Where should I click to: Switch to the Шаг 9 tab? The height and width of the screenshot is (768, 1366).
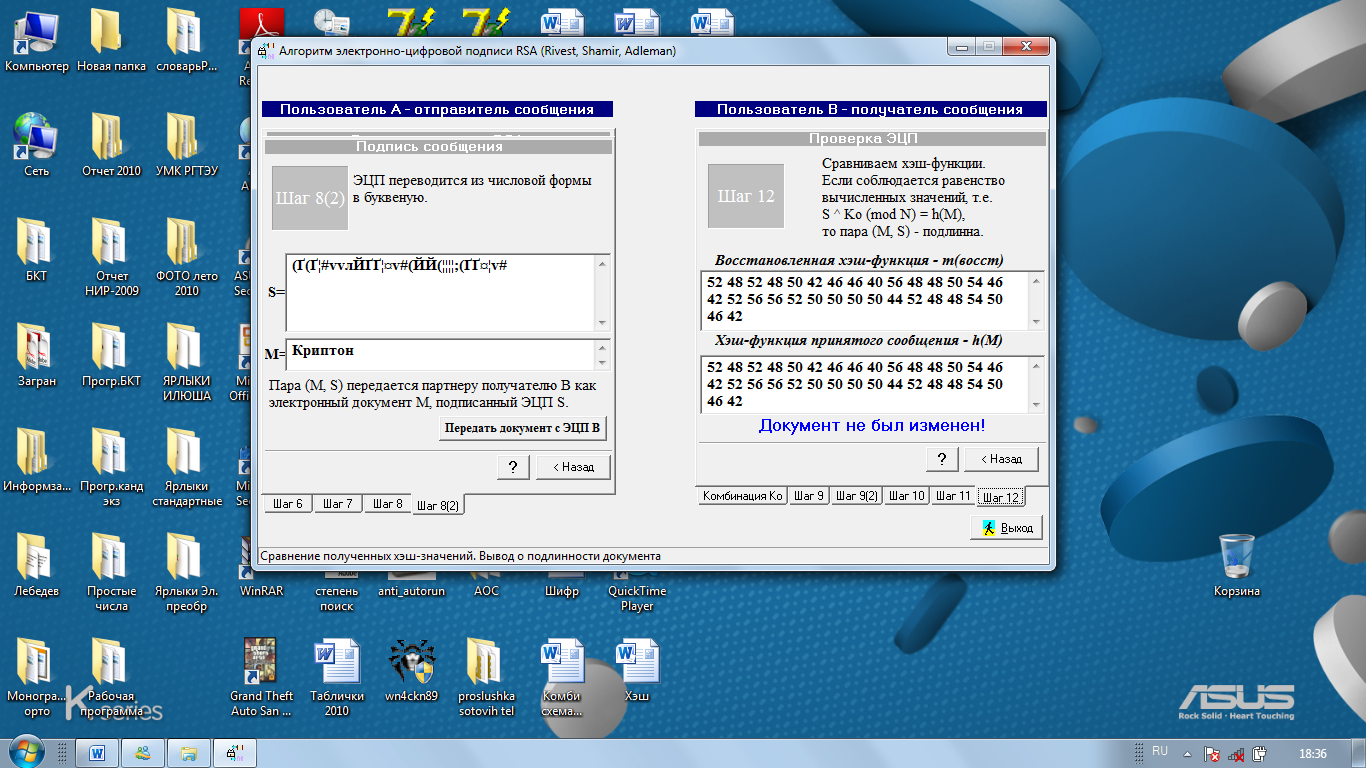click(x=809, y=495)
